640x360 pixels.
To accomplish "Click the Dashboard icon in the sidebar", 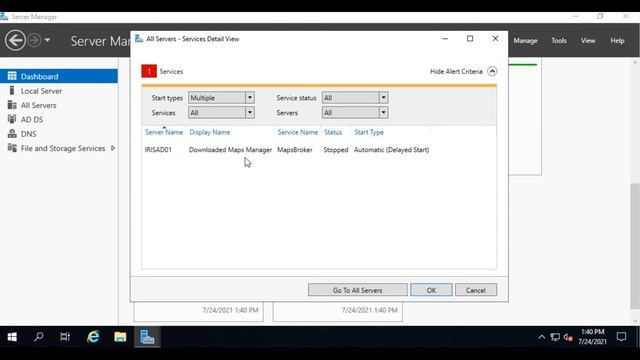I will [12, 76].
